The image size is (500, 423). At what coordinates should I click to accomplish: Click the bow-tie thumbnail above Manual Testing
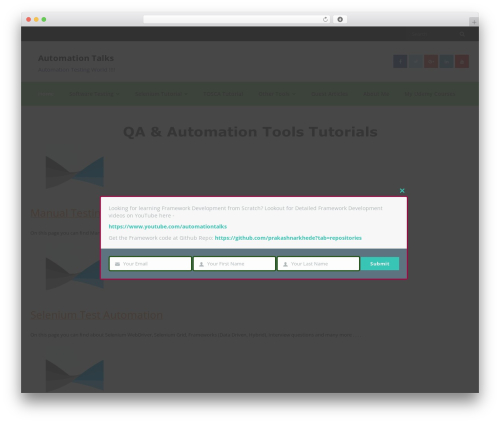pos(75,172)
